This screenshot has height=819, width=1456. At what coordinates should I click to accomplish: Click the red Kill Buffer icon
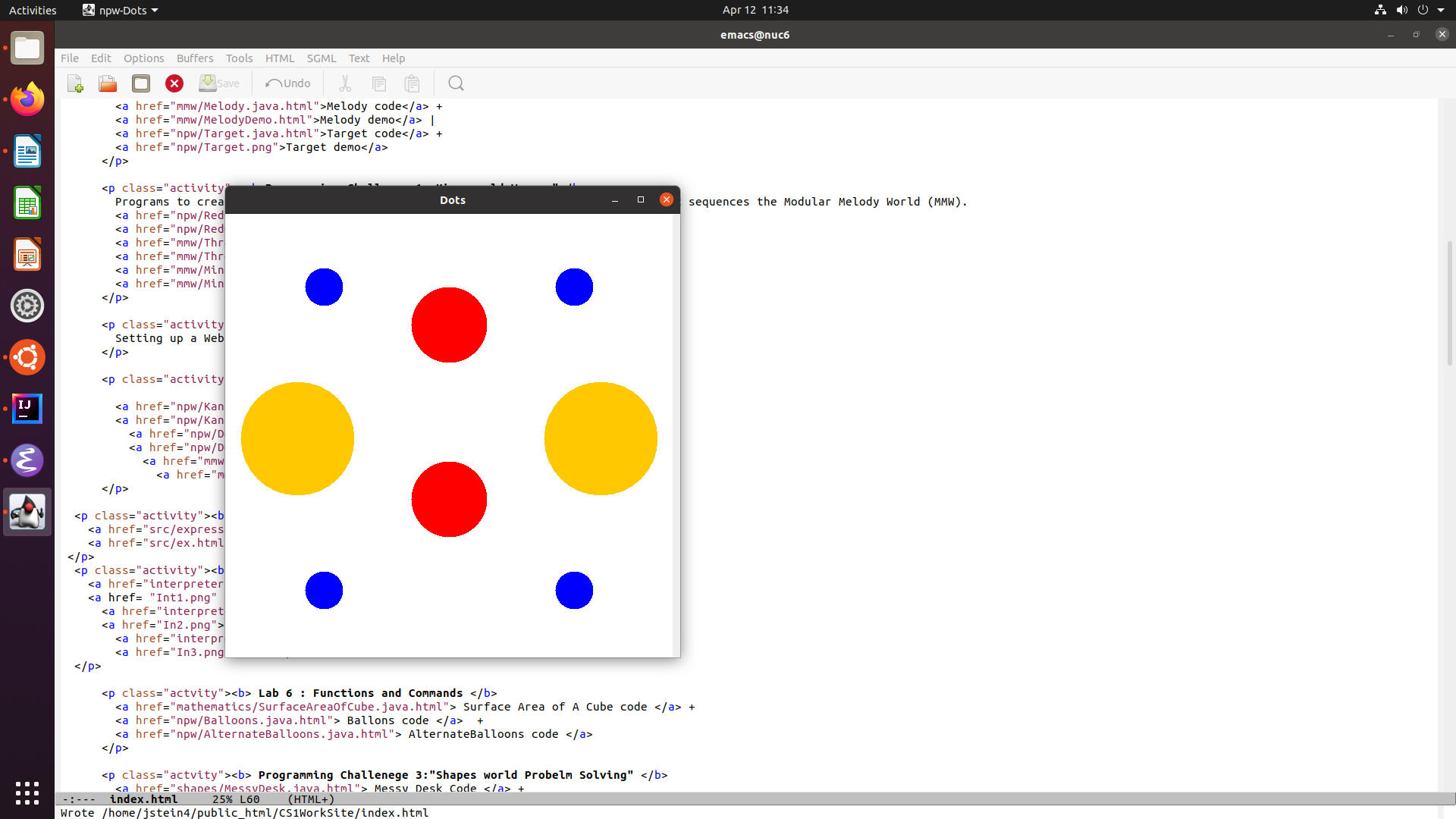coord(174,83)
